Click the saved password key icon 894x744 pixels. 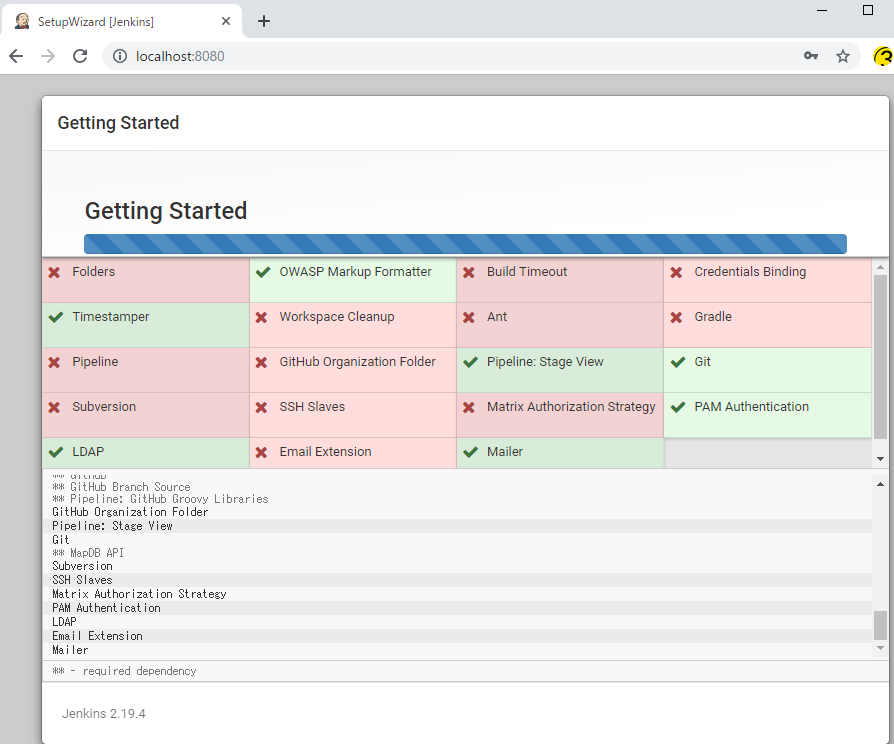tap(811, 56)
